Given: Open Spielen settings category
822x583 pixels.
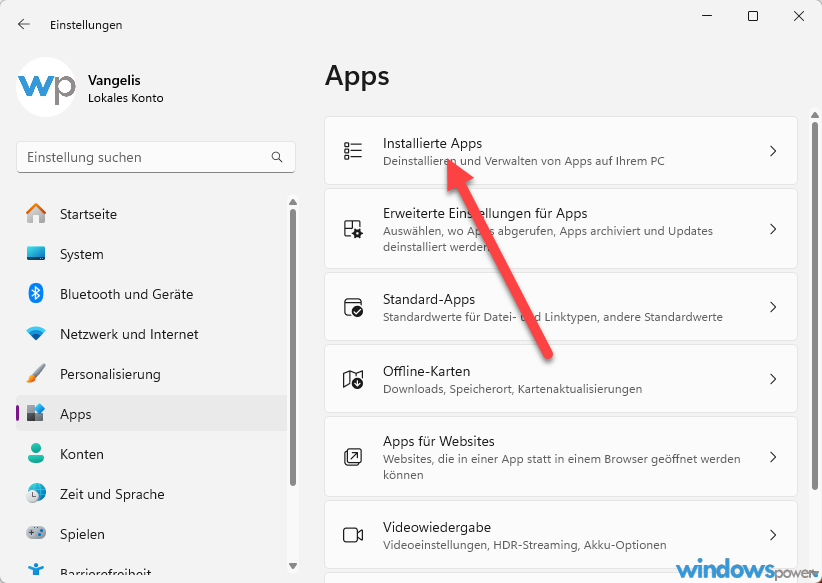Looking at the screenshot, I should pyautogui.click(x=152, y=534).
